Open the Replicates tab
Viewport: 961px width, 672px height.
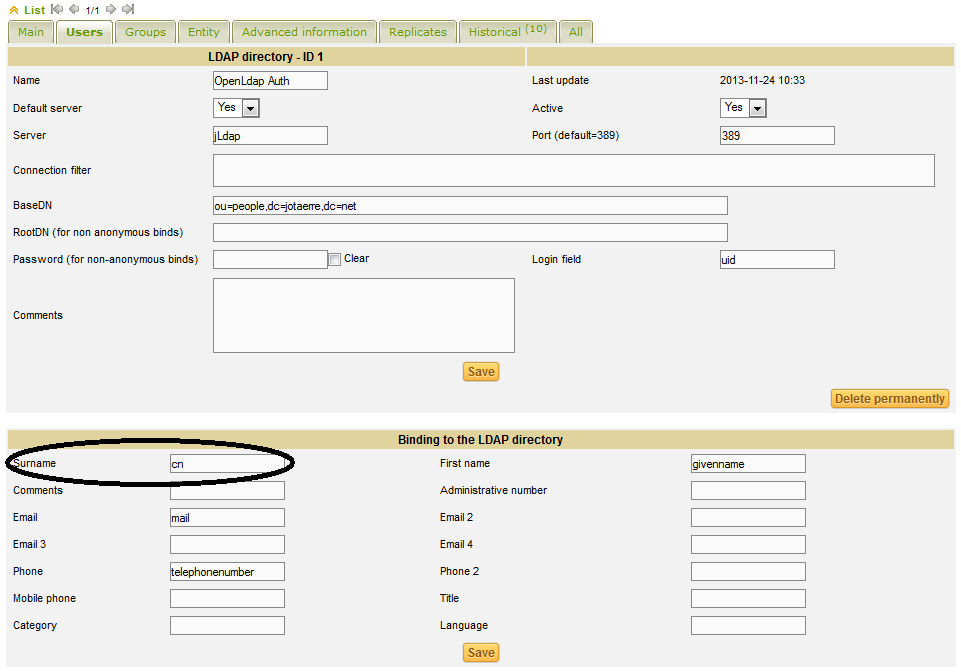click(x=418, y=32)
